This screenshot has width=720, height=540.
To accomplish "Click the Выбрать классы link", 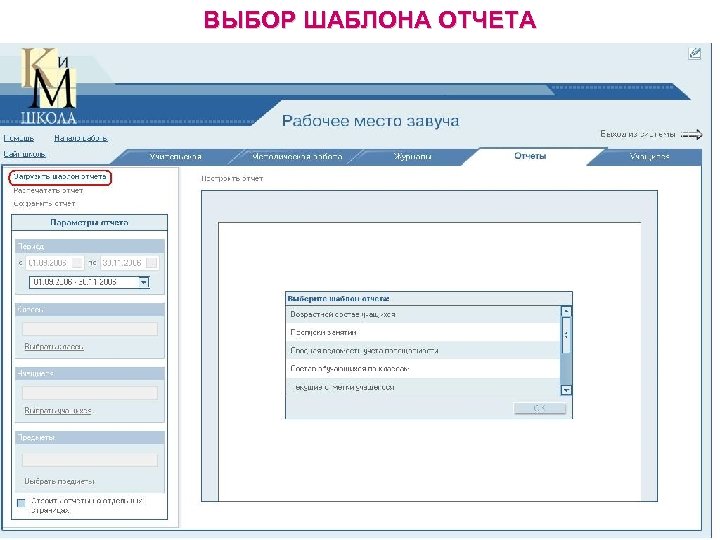I will 54,347.
